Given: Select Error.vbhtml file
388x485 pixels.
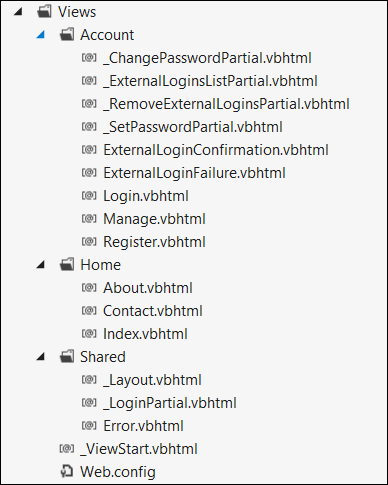Looking at the screenshot, I should (143, 426).
